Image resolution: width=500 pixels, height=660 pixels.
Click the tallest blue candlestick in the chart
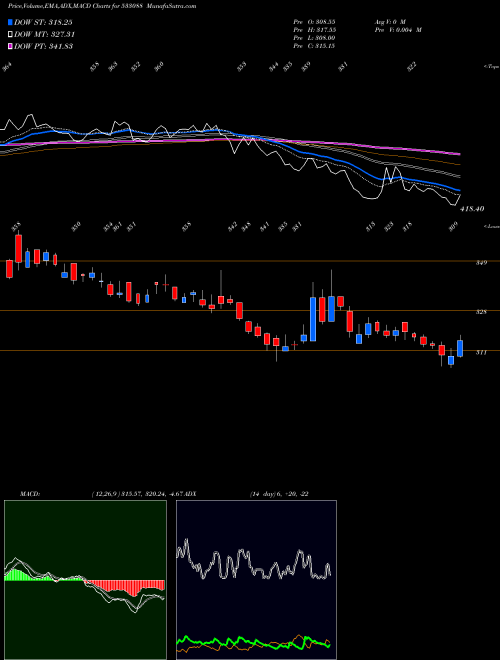click(313, 319)
